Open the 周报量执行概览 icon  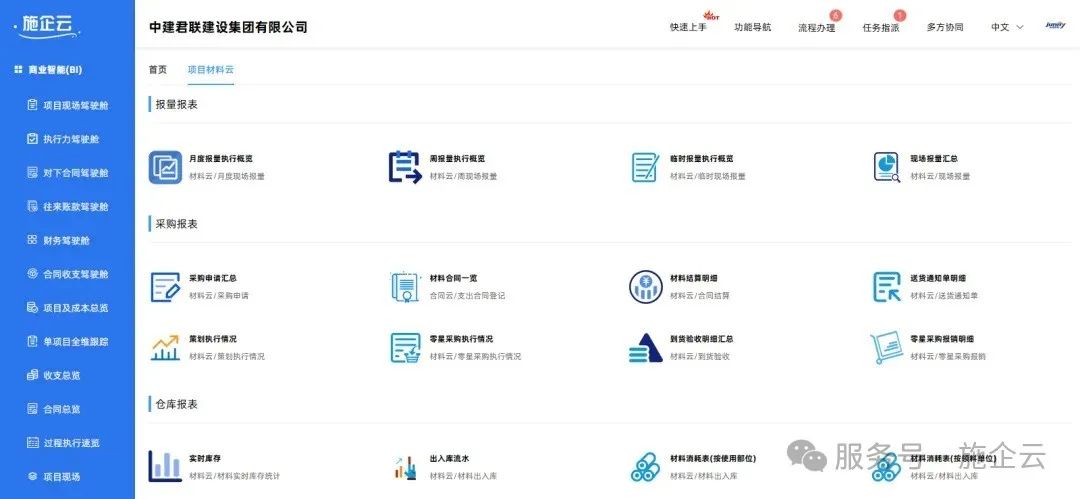point(404,167)
